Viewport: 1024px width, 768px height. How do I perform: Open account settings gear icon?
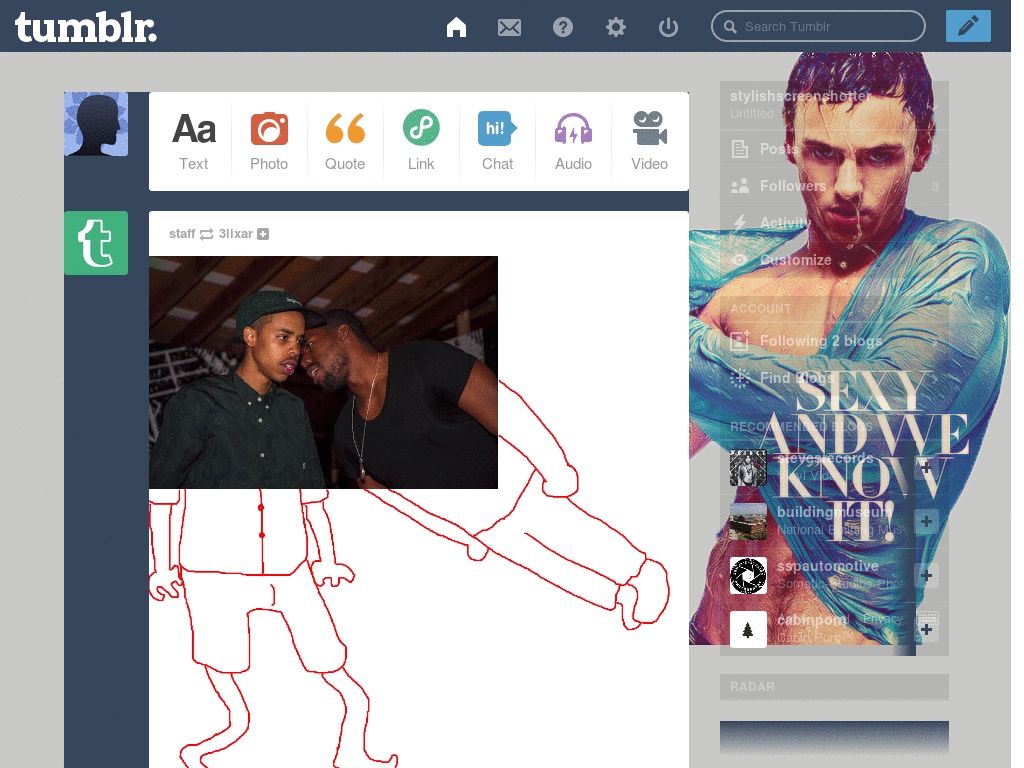616,27
